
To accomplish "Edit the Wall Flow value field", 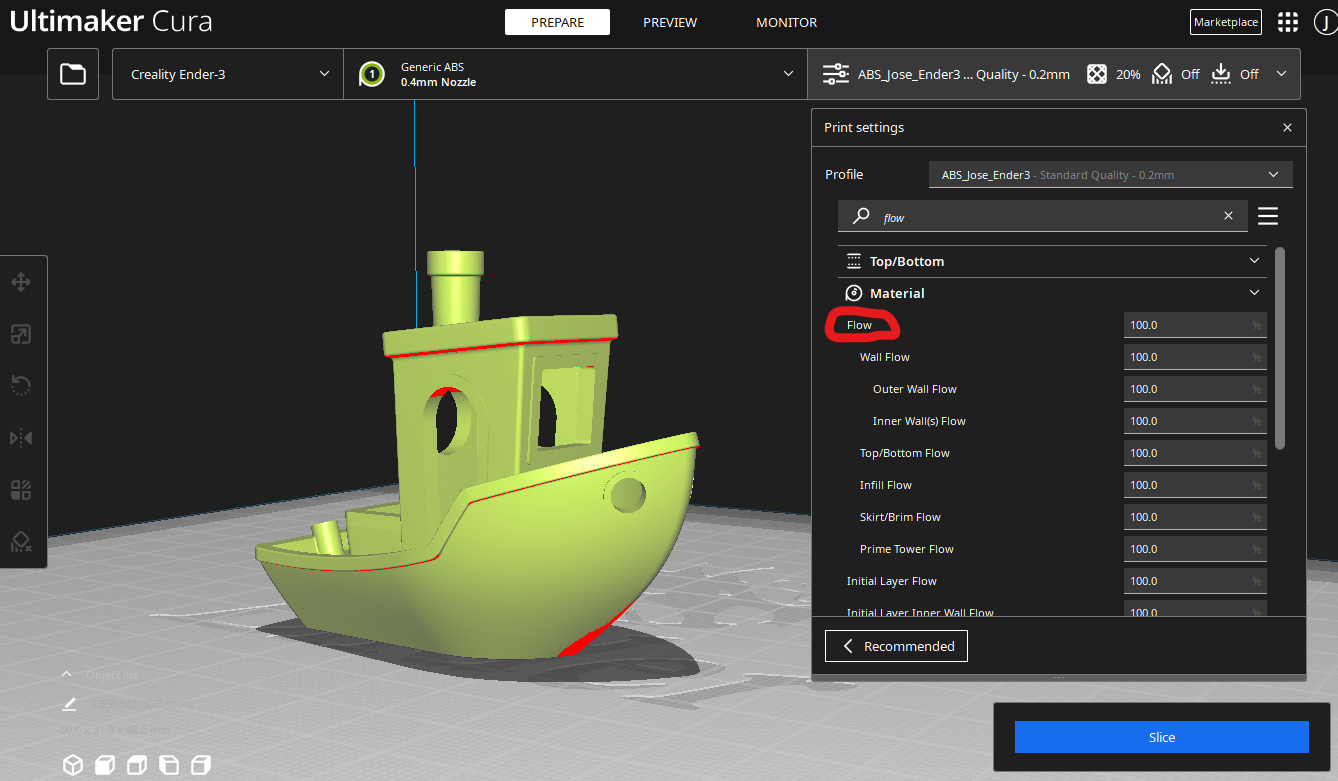I will click(x=1195, y=357).
